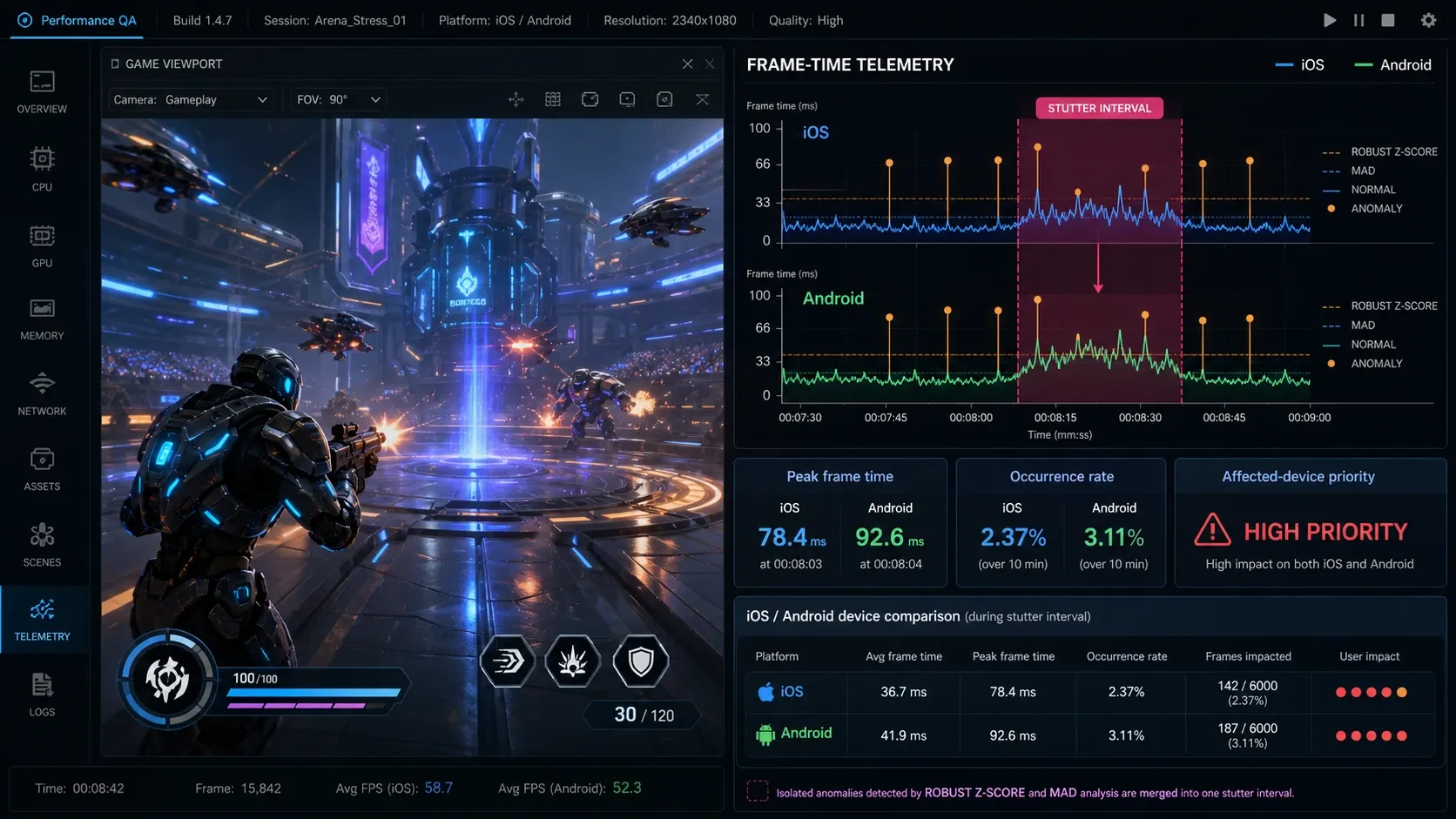Open the Network section
The image size is (1456, 819).
42,394
